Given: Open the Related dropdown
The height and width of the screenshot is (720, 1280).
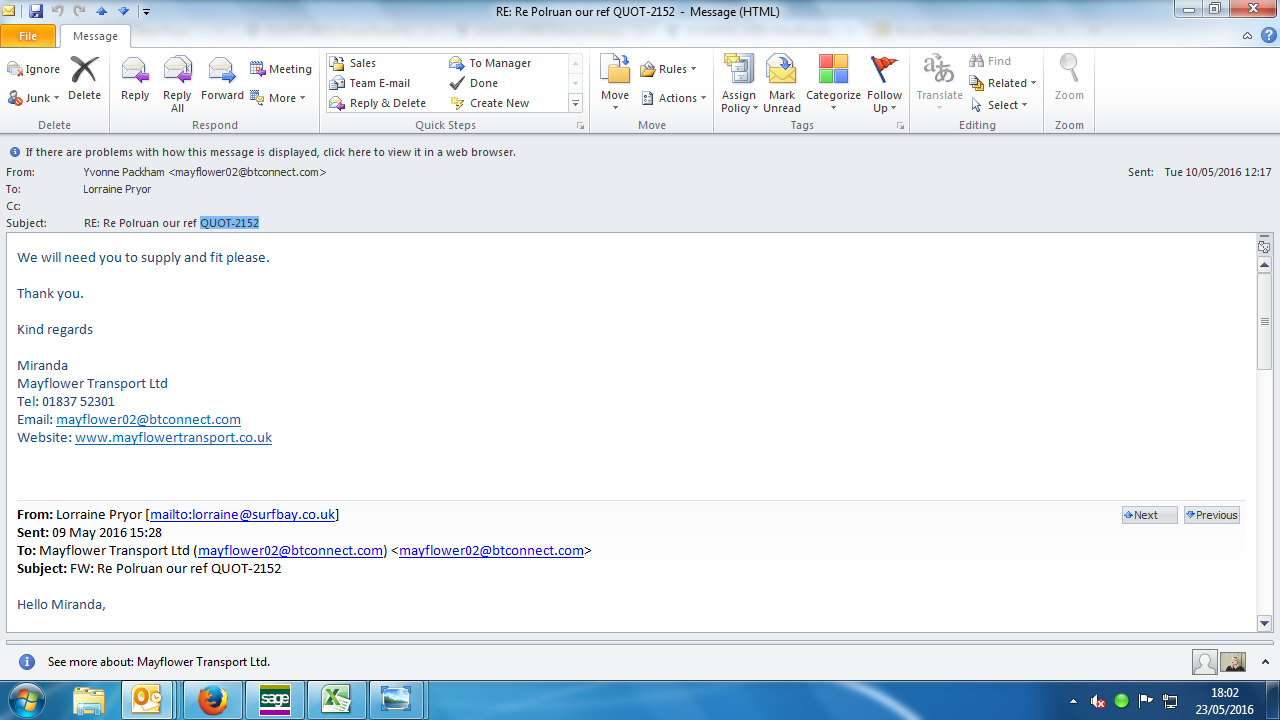Looking at the screenshot, I should pos(1003,83).
